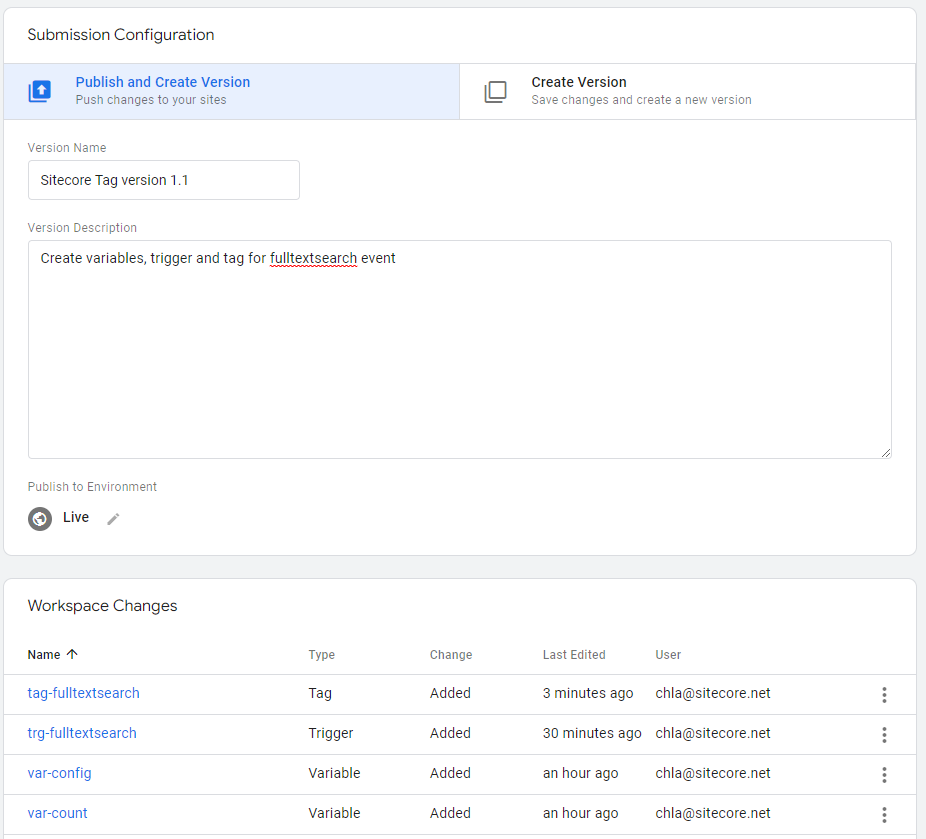Open the var-config variable link
The width and height of the screenshot is (926, 839).
(x=59, y=773)
